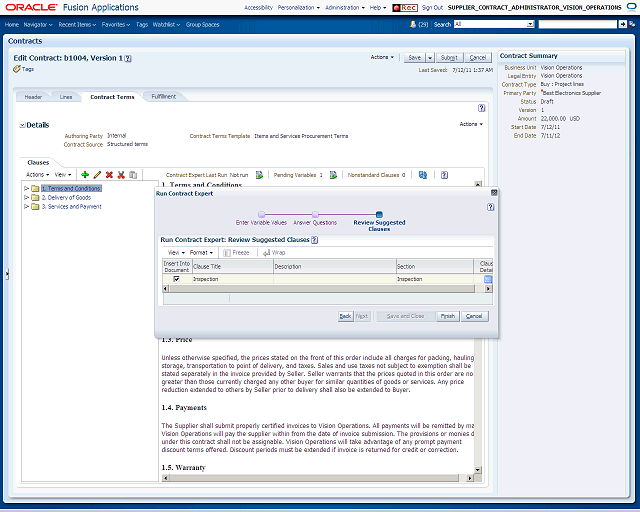Select the Terms and Conditions tree item
640x512 pixels.
[71, 188]
